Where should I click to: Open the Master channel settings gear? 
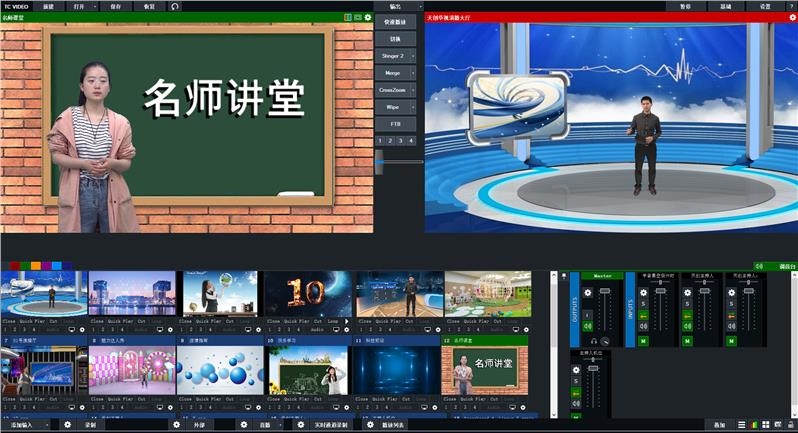[x=588, y=293]
